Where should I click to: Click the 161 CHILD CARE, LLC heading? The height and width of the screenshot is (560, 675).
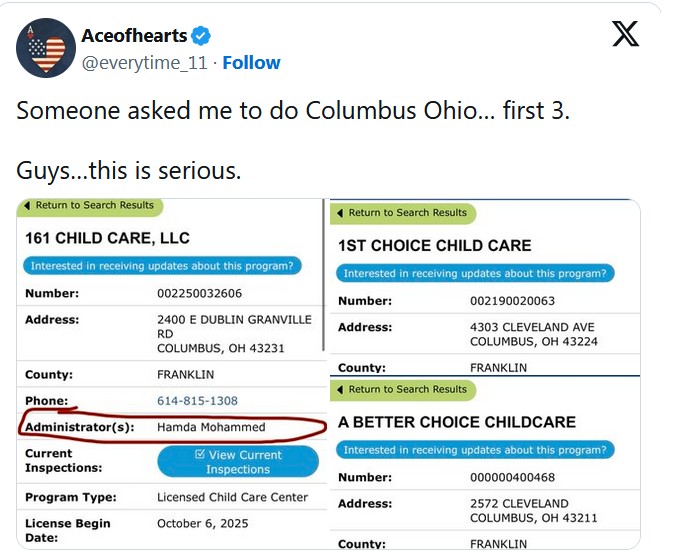(107, 239)
